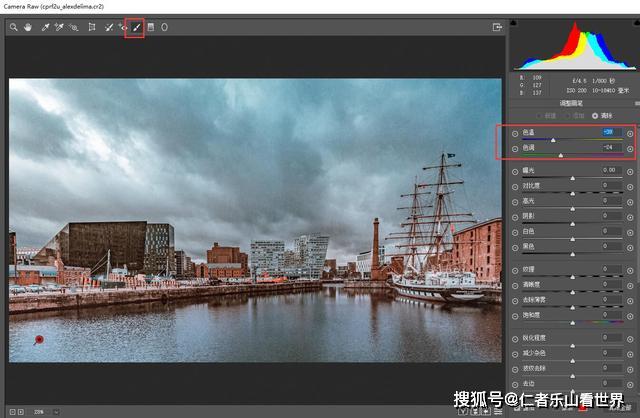Select the Adjustment Brush tool

(137, 27)
